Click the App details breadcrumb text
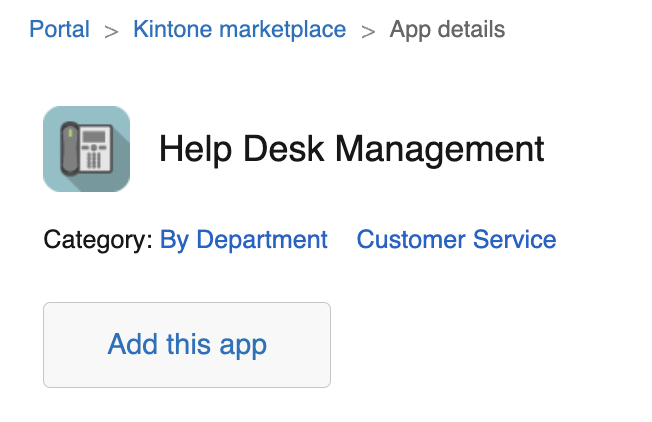The image size is (652, 422). (447, 30)
